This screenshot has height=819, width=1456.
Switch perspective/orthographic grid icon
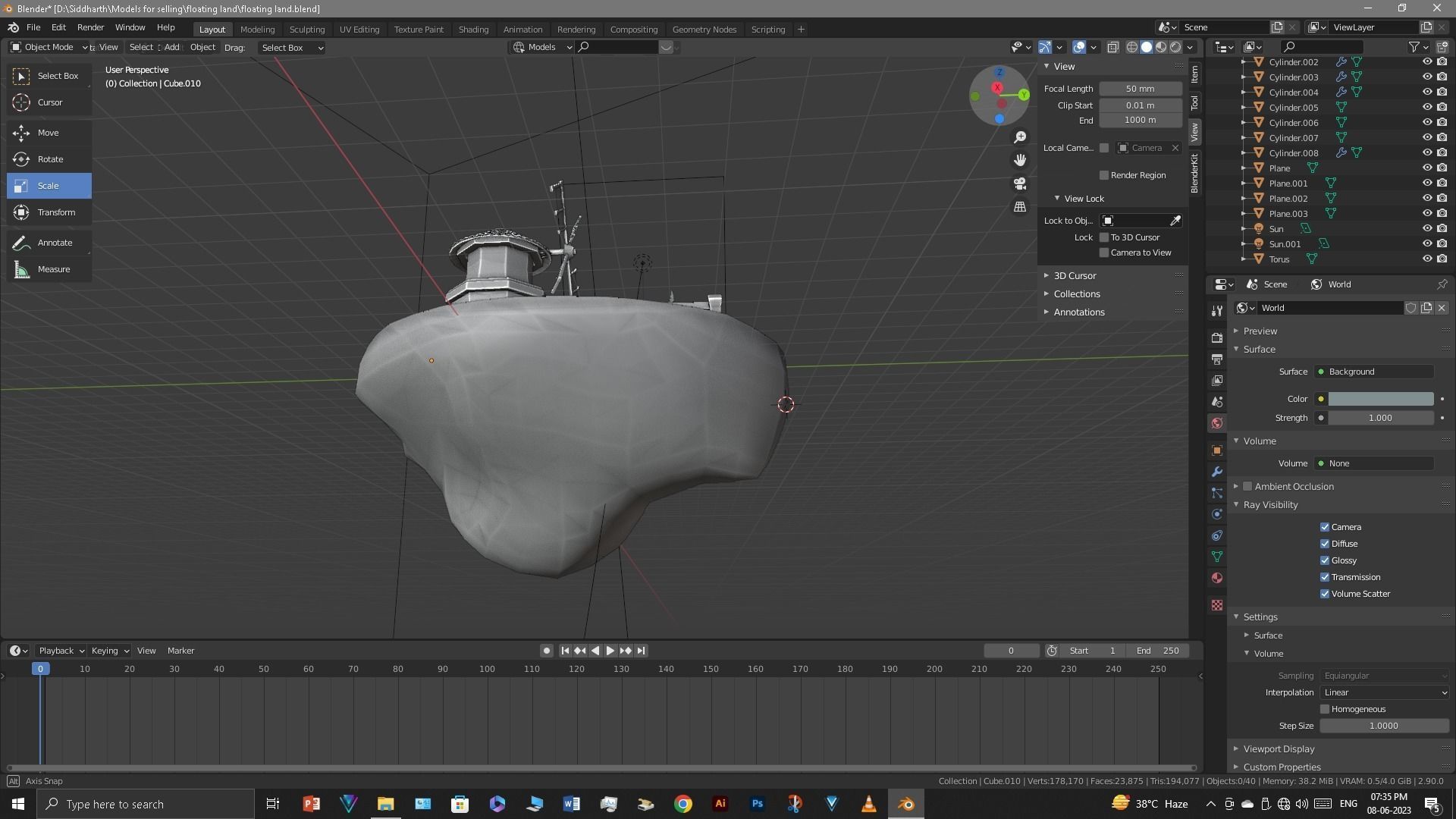pyautogui.click(x=1020, y=206)
